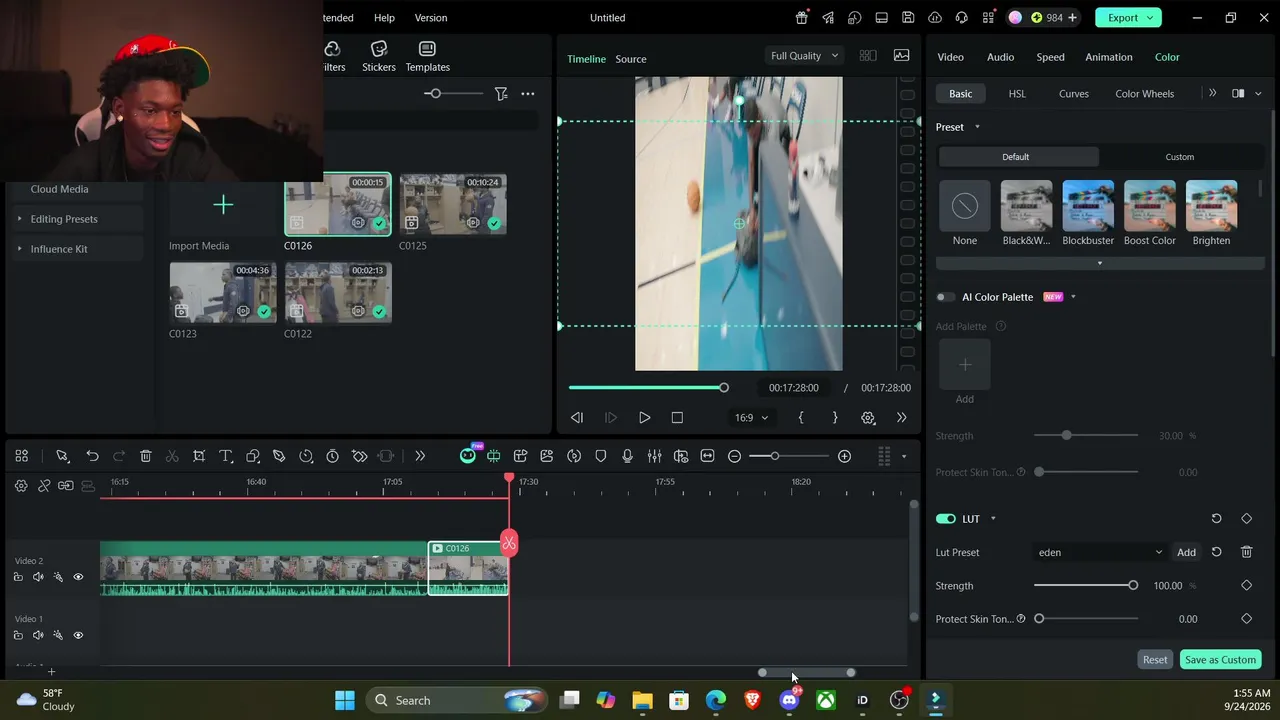Screen dimensions: 1280x720
Task: Click the microphone voiceover icon in timeline toolbar
Action: [627, 456]
